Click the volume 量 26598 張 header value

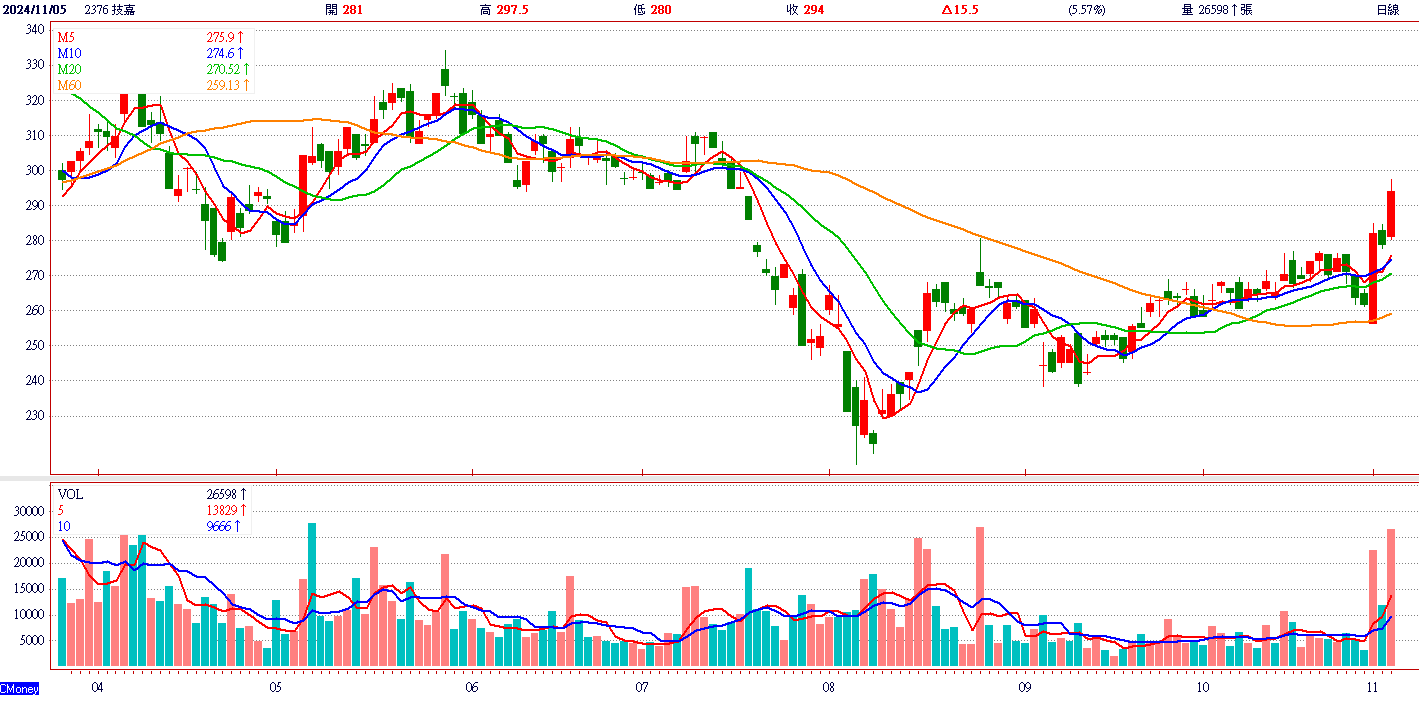[x=1217, y=9]
